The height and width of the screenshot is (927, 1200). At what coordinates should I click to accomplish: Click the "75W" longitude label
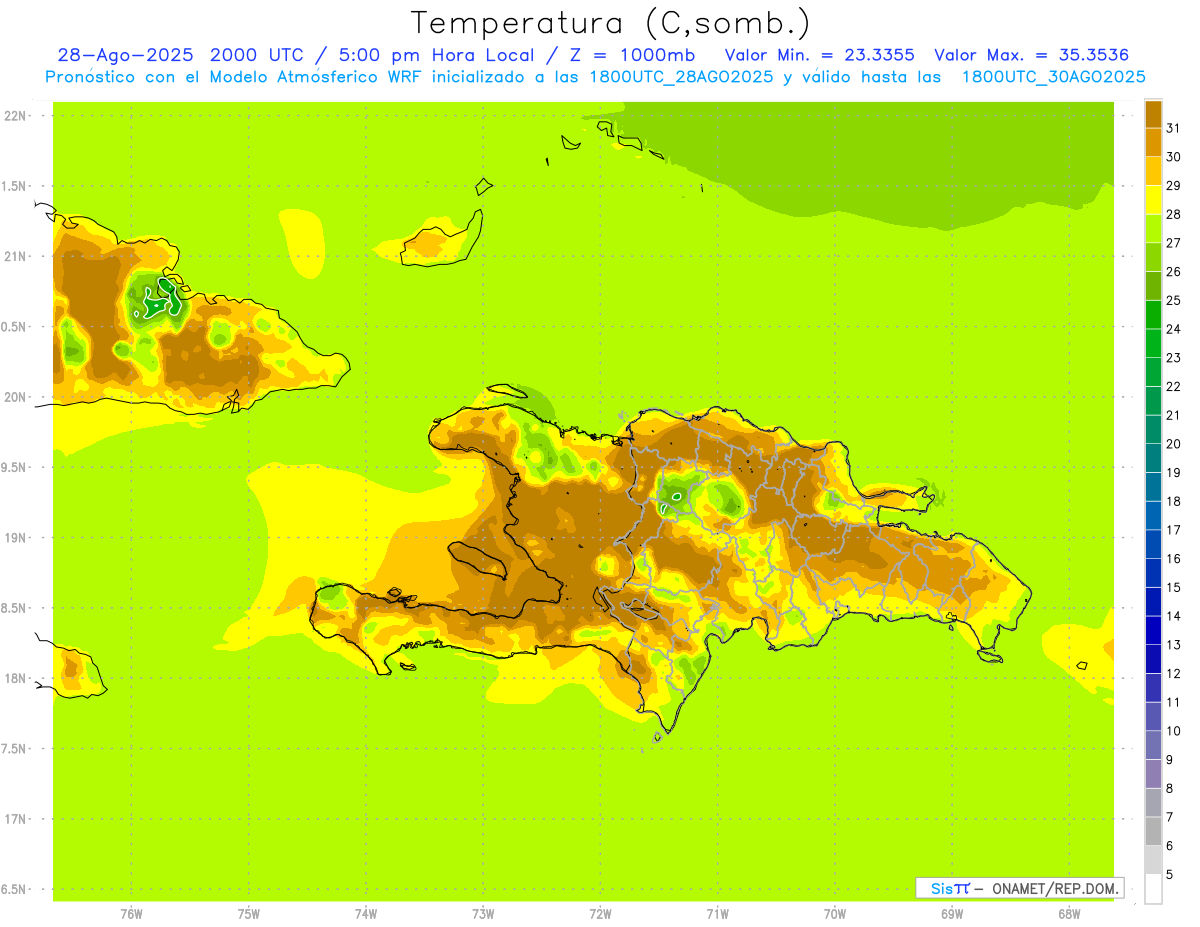click(249, 913)
